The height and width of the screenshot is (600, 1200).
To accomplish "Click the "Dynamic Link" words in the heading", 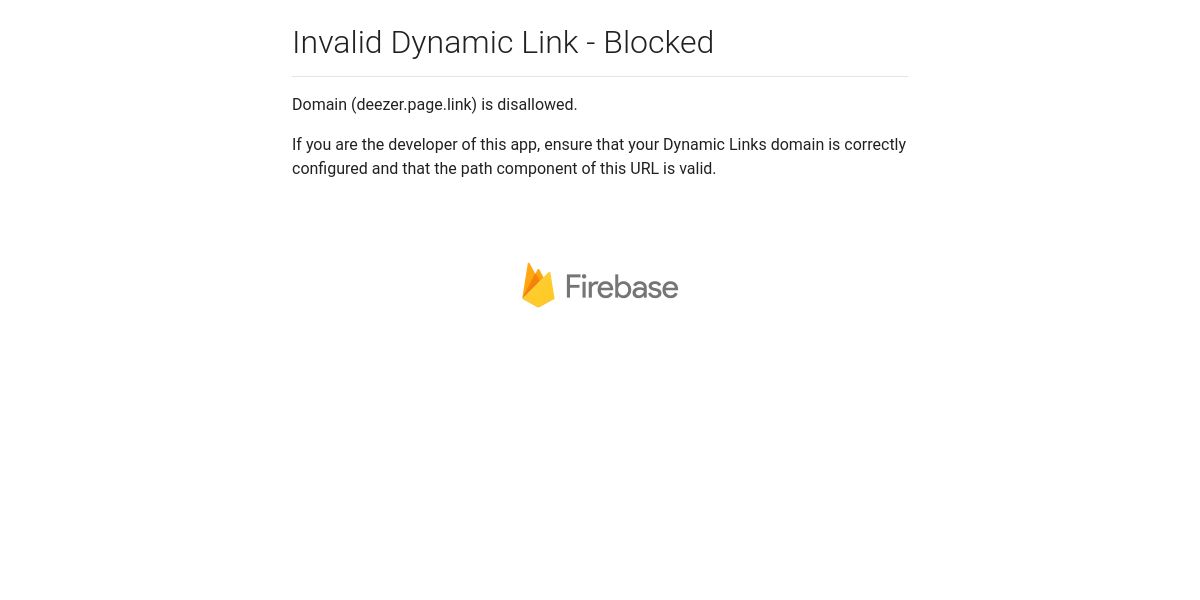I will tap(485, 42).
